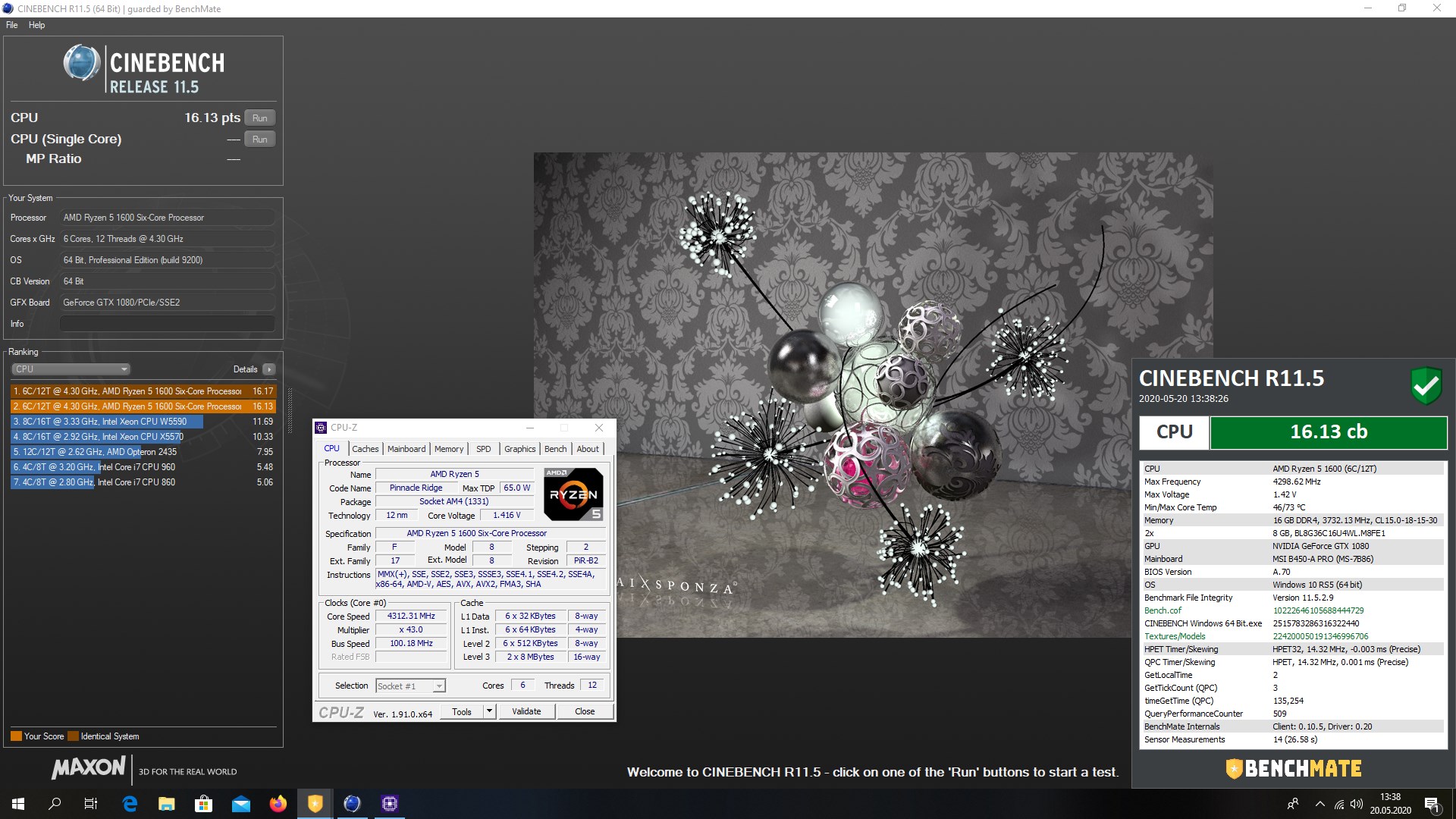
Task: Open network status tray icon
Action: coord(1339,804)
